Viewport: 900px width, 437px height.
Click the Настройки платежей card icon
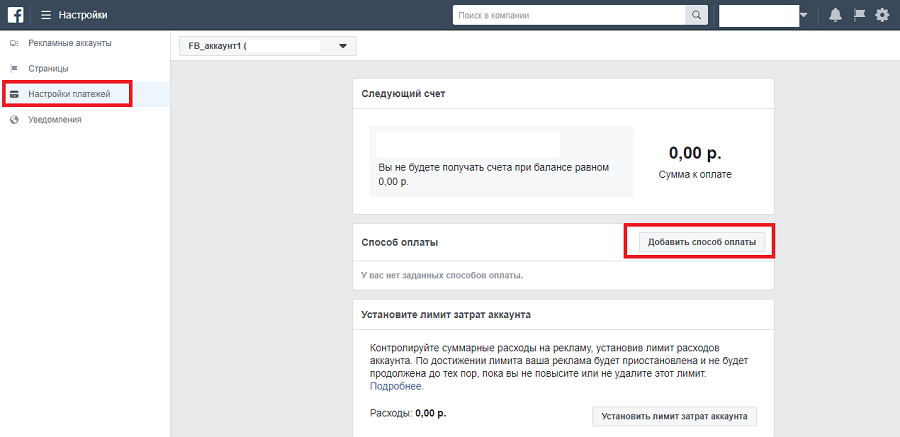tap(14, 94)
